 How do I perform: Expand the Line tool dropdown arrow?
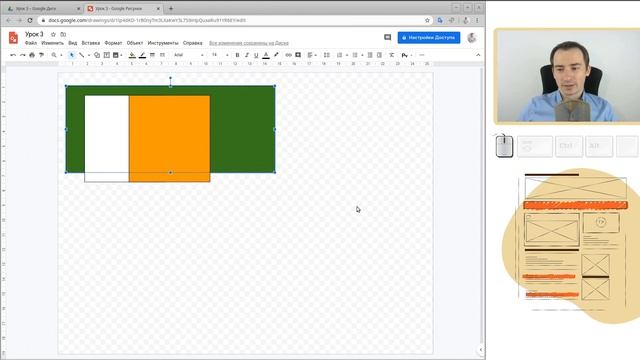[x=89, y=55]
